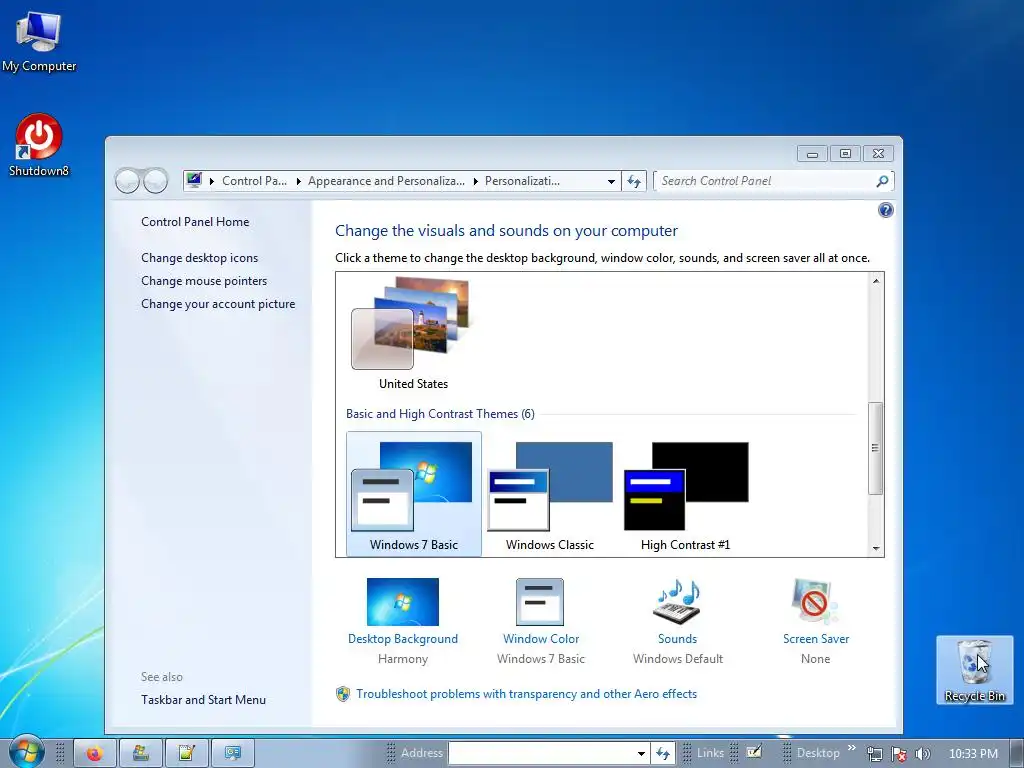Select the Recycle Bin desktop icon
Screen dimensions: 1024x768
(x=974, y=670)
